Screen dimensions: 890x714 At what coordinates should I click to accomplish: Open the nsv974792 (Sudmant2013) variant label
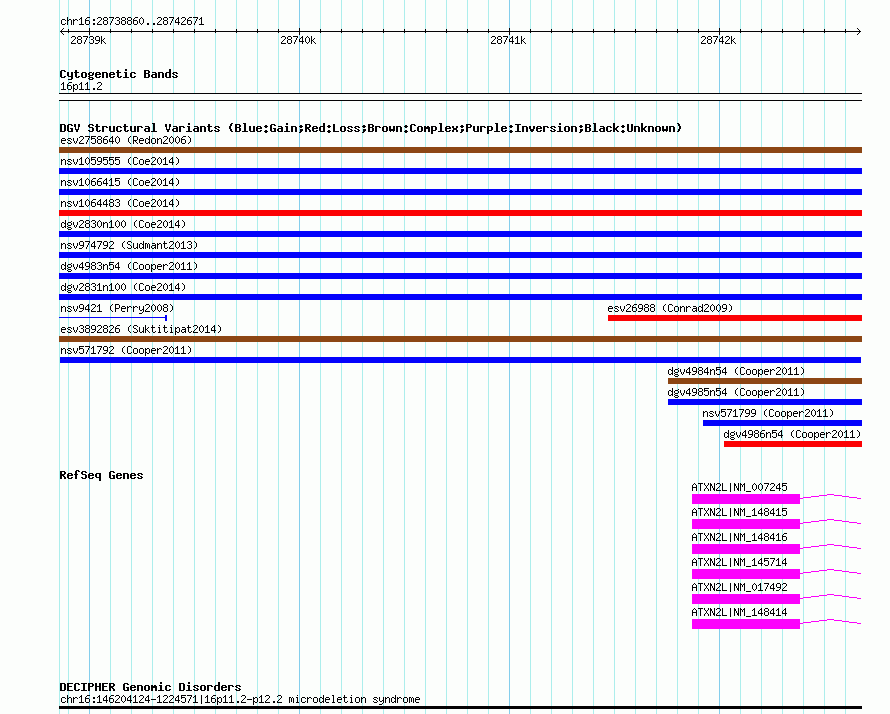pyautogui.click(x=129, y=245)
